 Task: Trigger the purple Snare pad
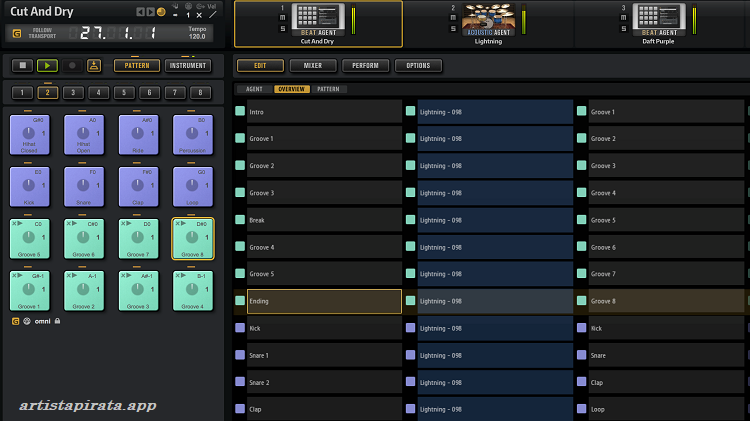[84, 187]
